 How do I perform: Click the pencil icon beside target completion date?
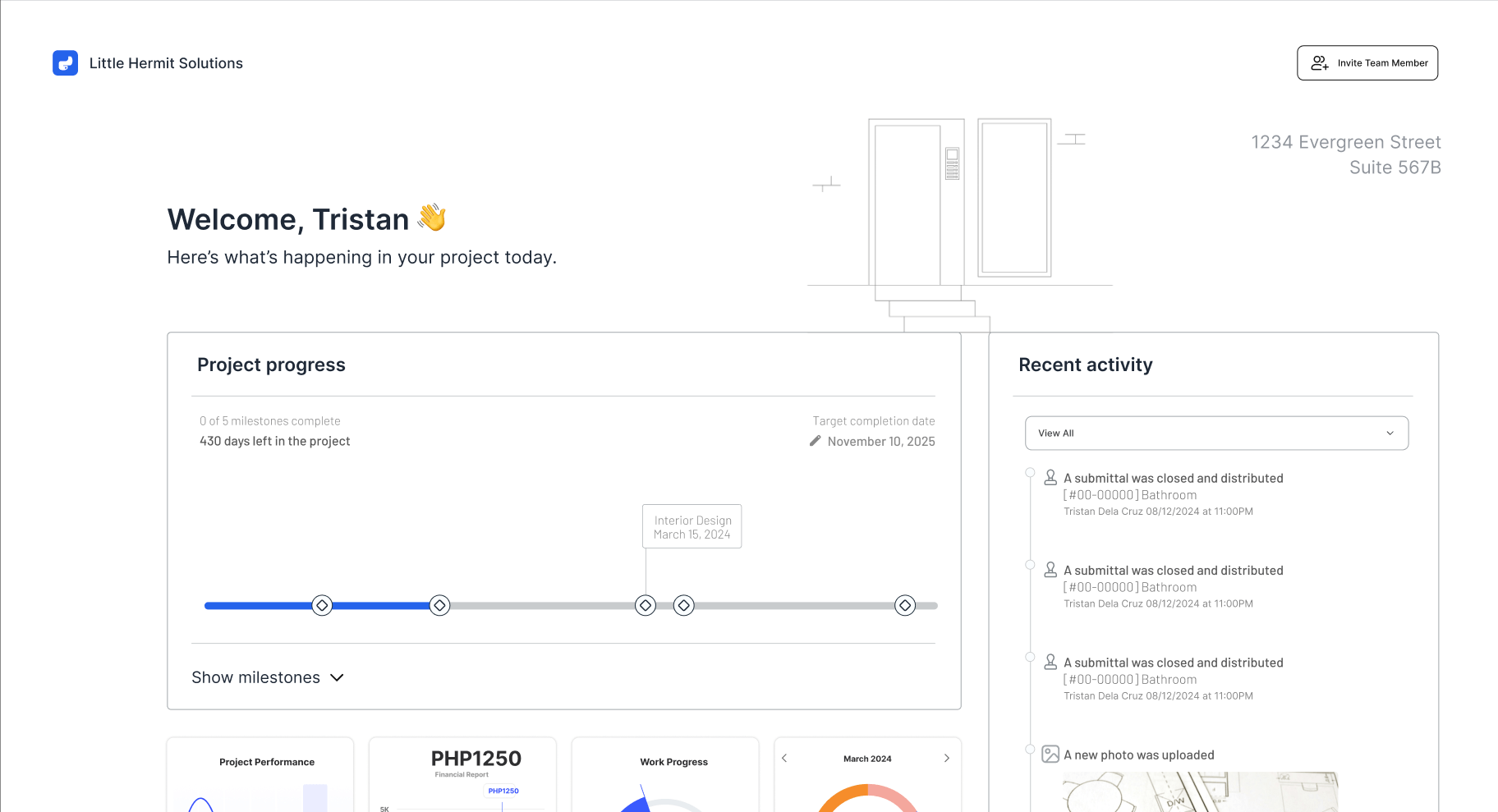pyautogui.click(x=815, y=441)
